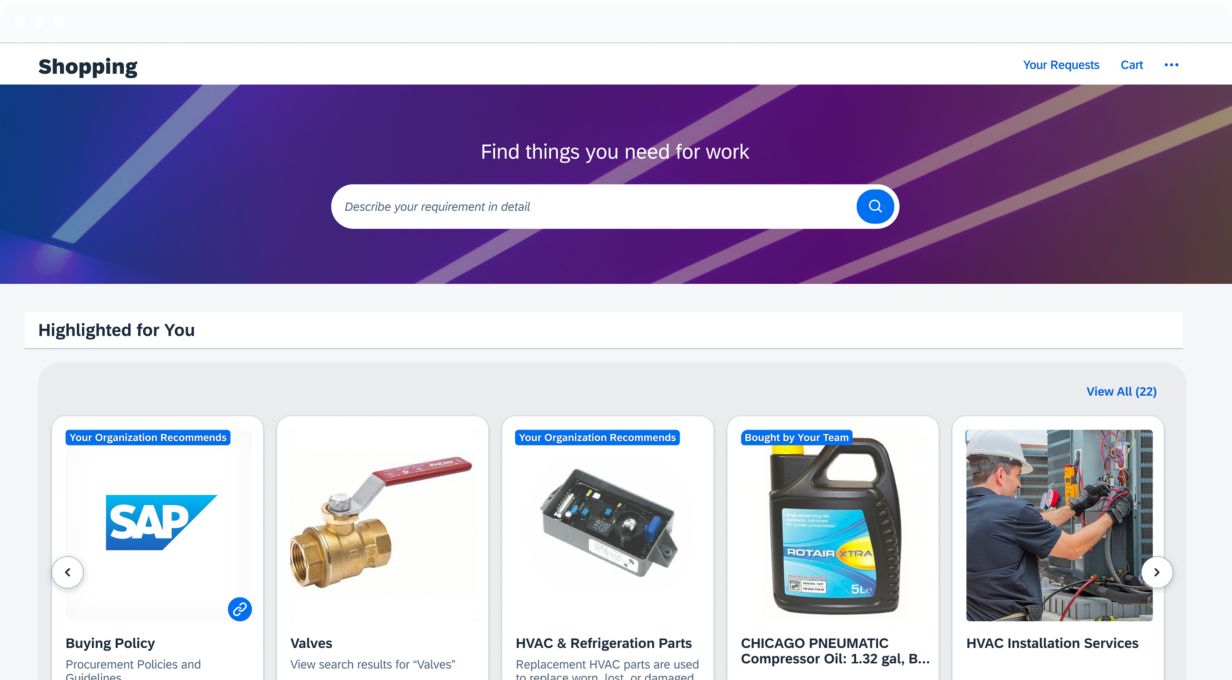1232x680 pixels.
Task: Click the carousel next arrow
Action: (1157, 572)
